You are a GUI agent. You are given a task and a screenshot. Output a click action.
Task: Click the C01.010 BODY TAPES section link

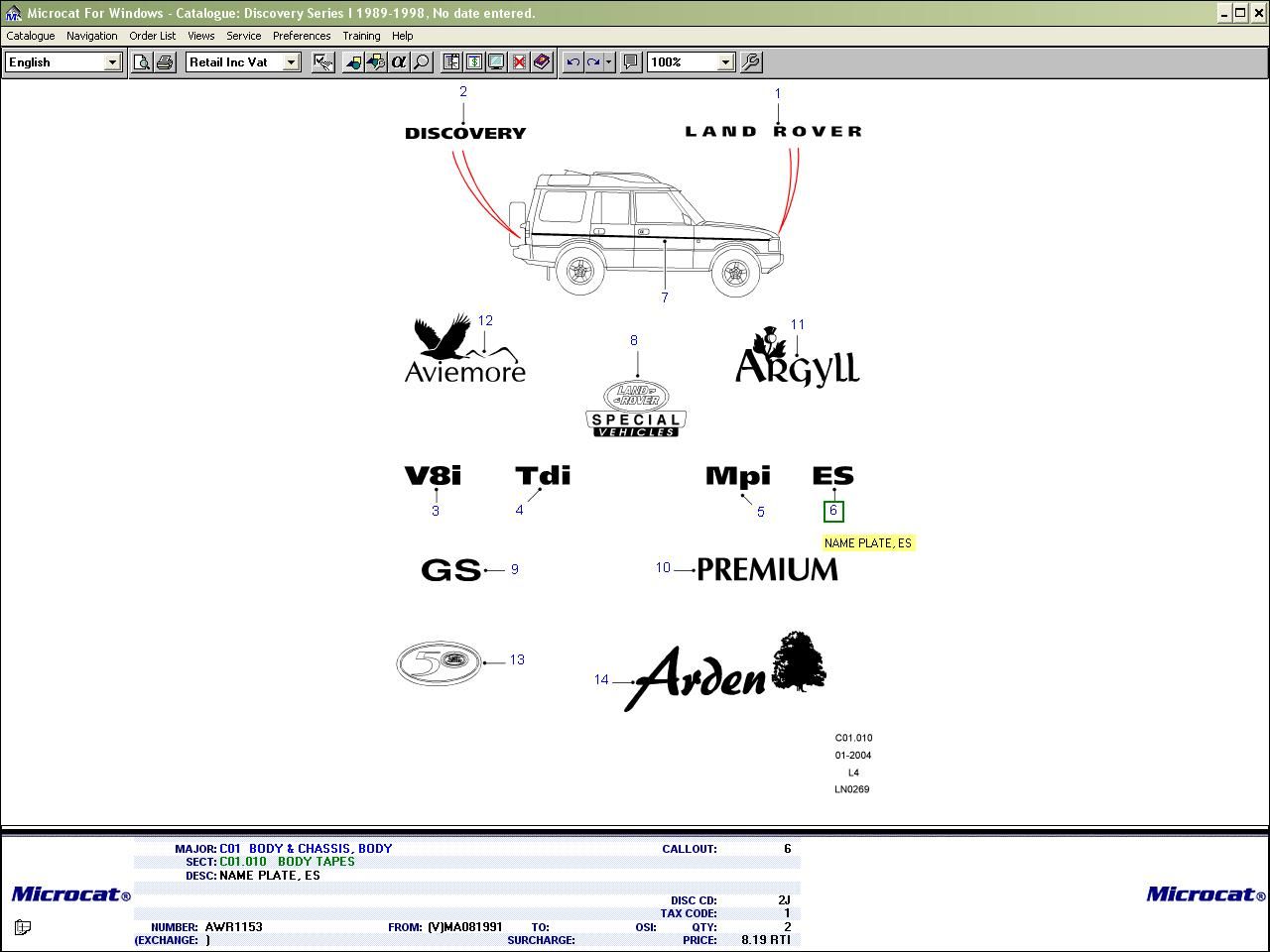(287, 862)
